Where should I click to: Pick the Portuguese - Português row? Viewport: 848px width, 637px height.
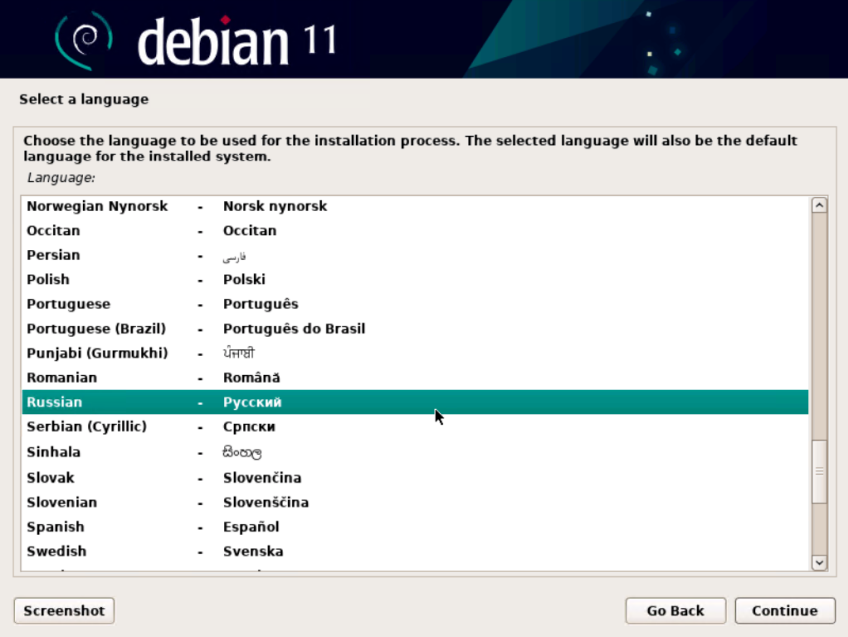415,304
